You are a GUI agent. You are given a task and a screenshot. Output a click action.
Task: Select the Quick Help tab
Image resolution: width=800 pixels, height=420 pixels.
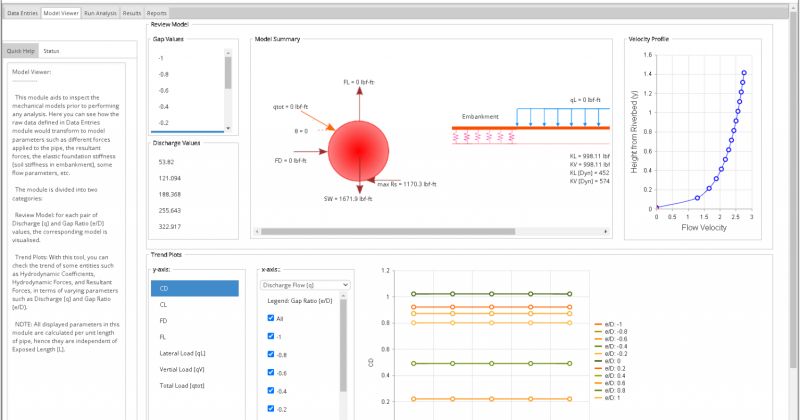(20, 51)
